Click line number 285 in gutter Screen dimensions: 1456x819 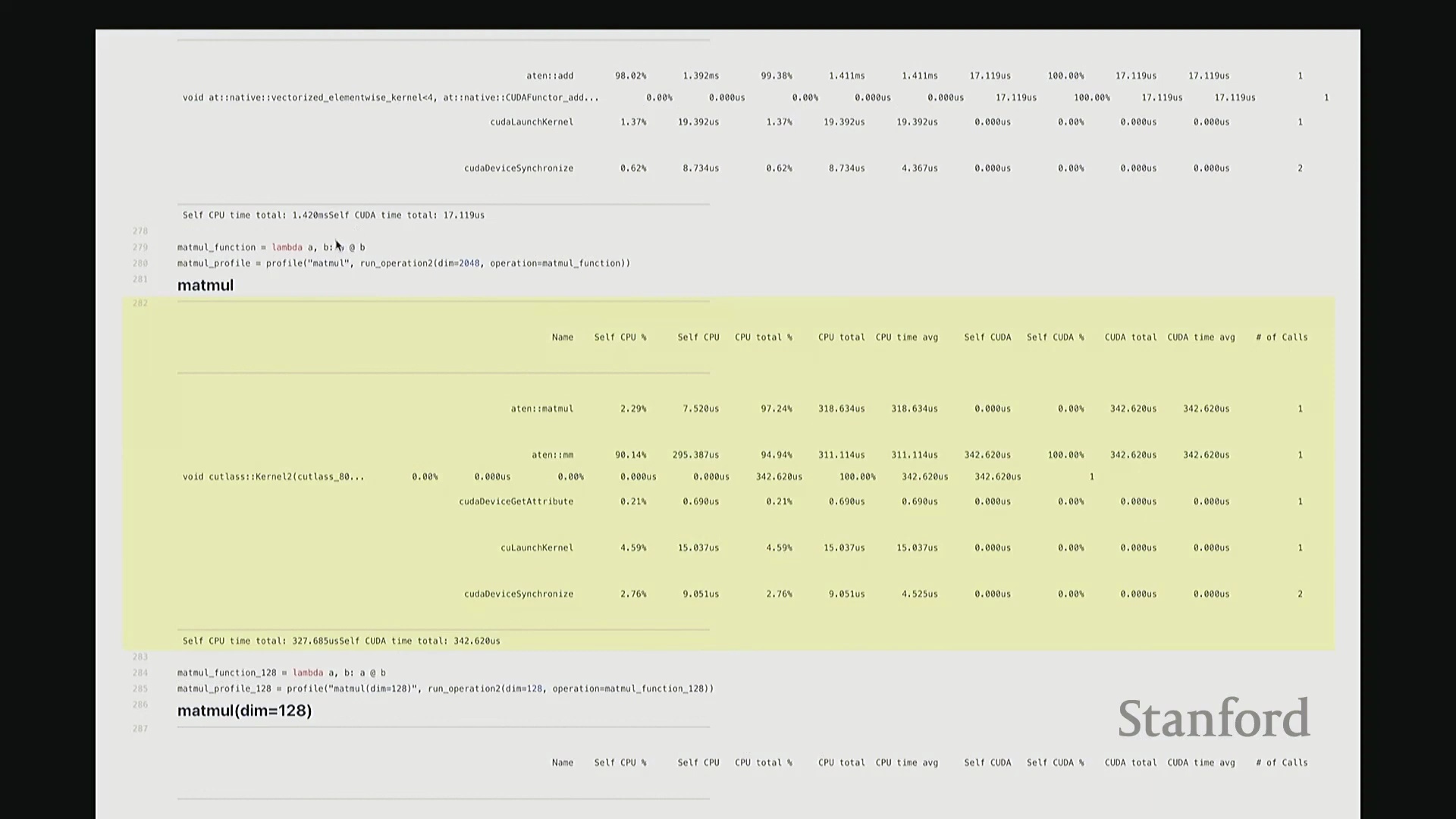point(140,689)
